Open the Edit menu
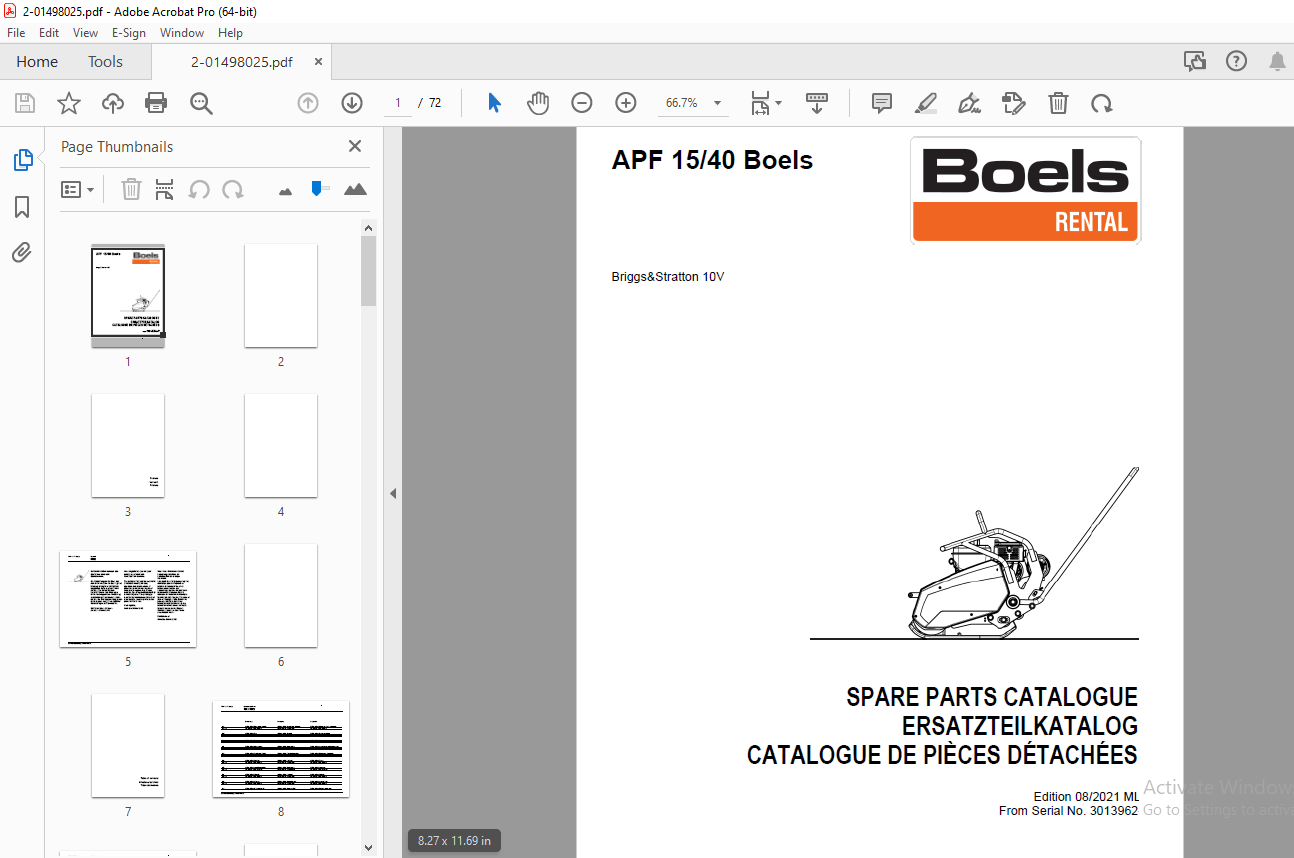Image resolution: width=1294 pixels, height=858 pixels. pos(49,33)
